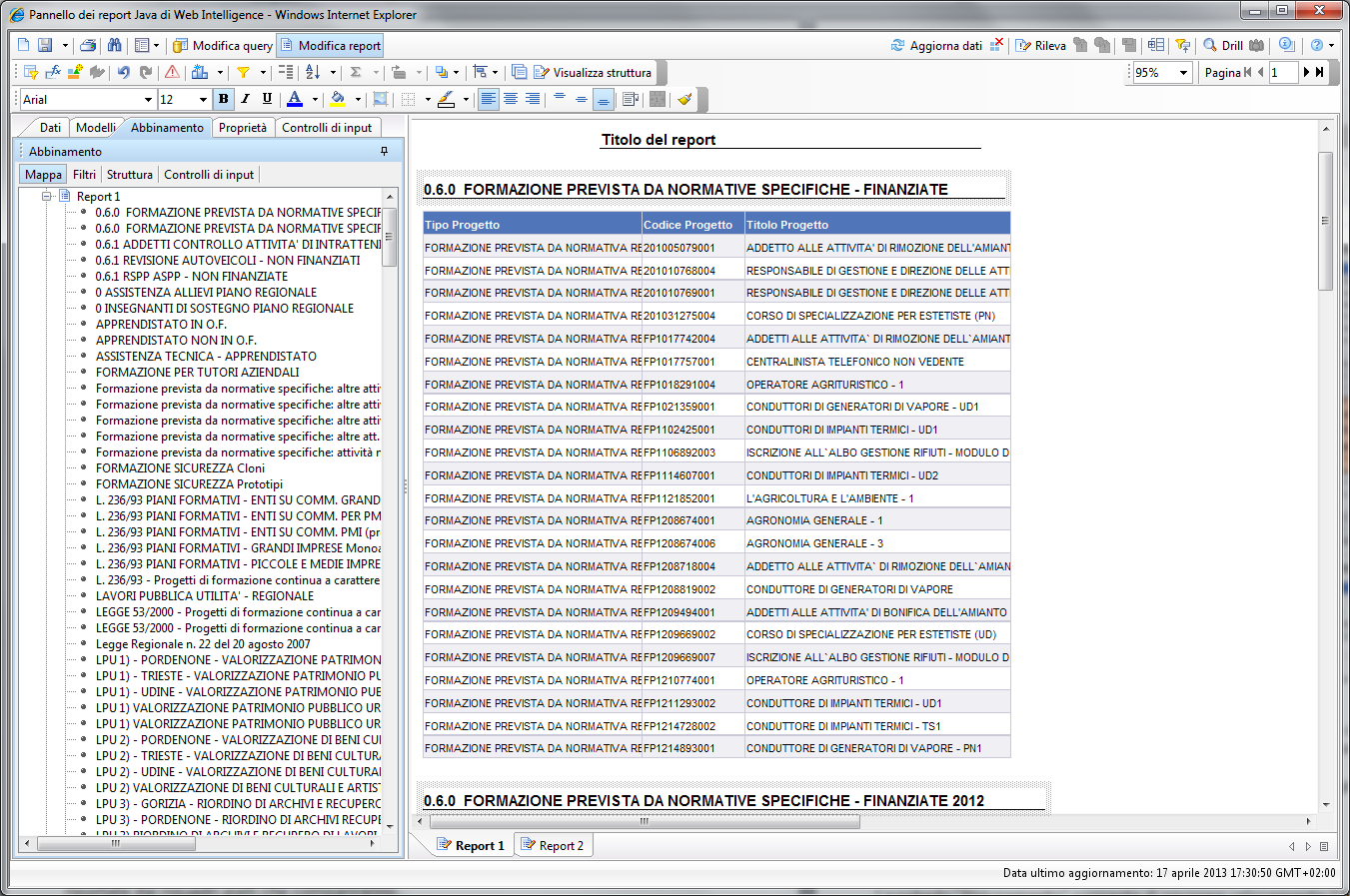This screenshot has height=896, width=1350.
Task: Save the document using the floppy disk icon
Action: (45, 46)
